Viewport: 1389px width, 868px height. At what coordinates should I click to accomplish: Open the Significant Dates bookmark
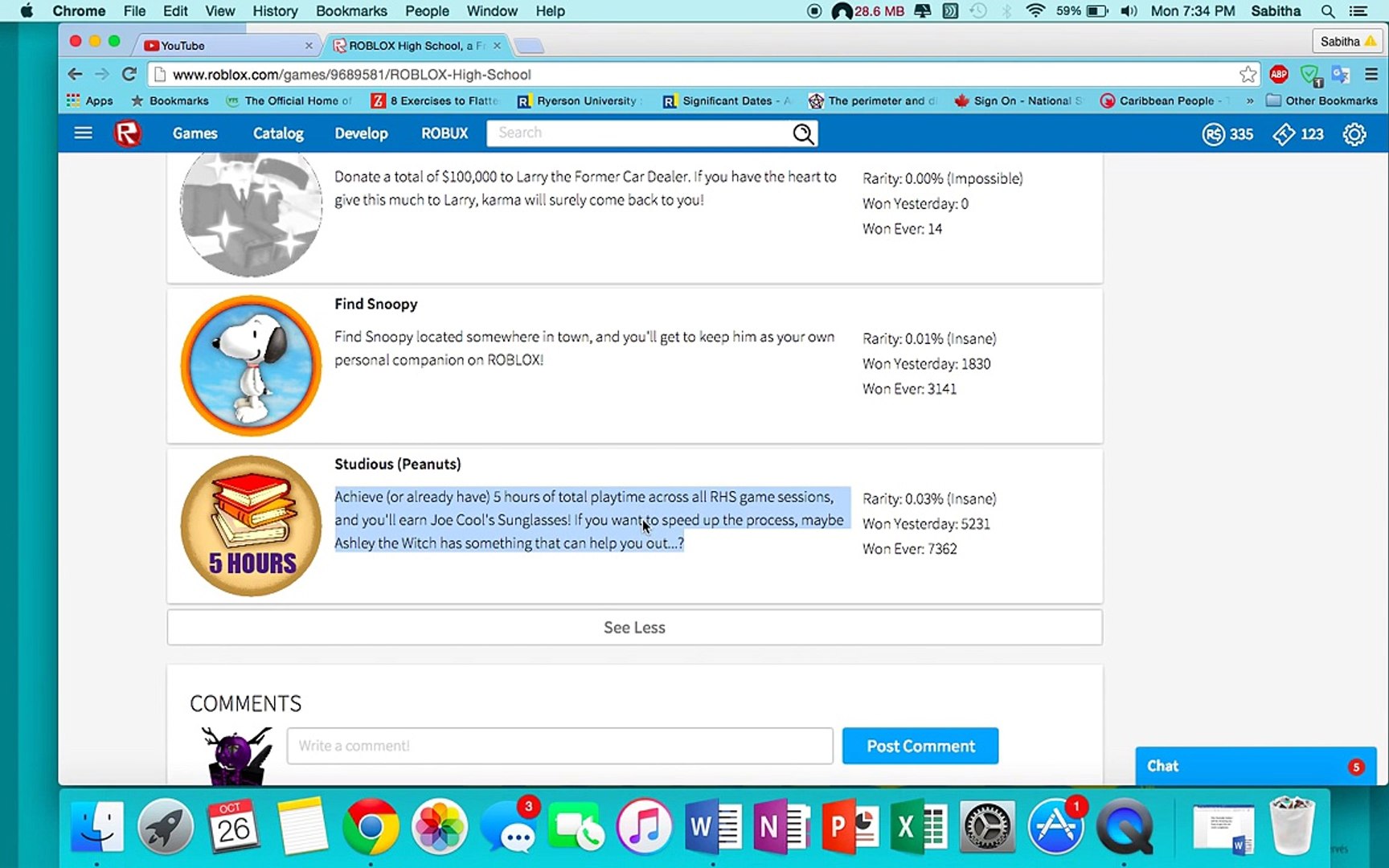coord(727,100)
